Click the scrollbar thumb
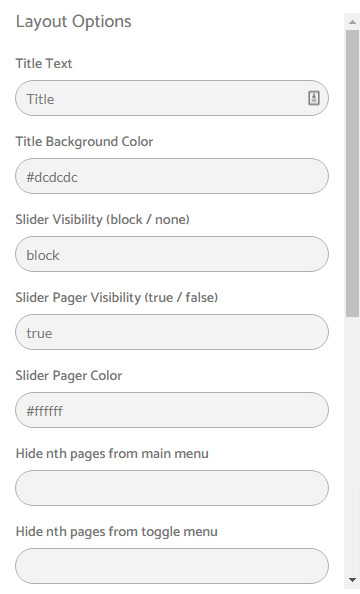The height and width of the screenshot is (594, 360). coord(352,173)
